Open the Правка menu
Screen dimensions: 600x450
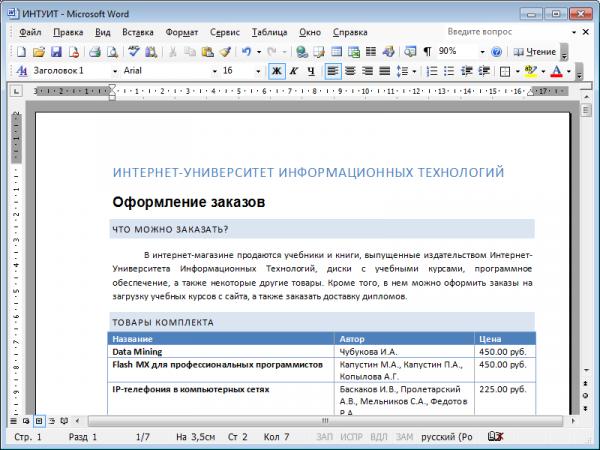pos(68,32)
